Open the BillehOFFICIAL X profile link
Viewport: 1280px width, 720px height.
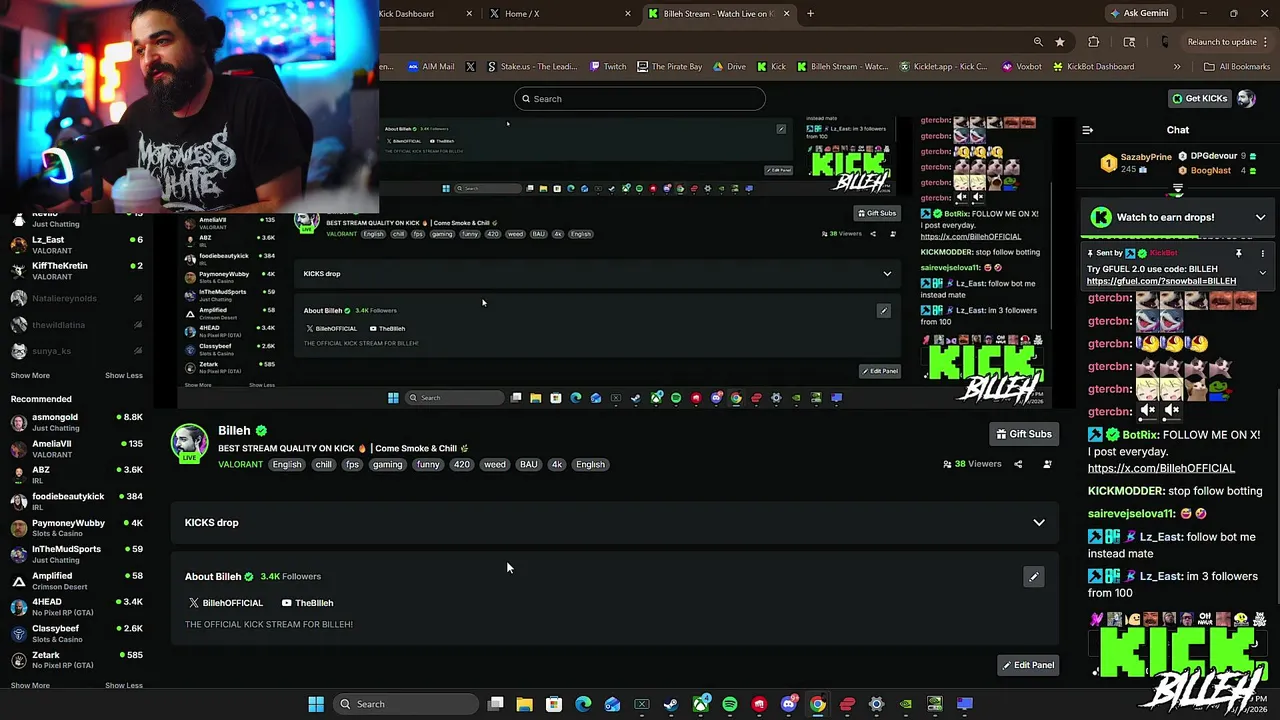pos(226,603)
